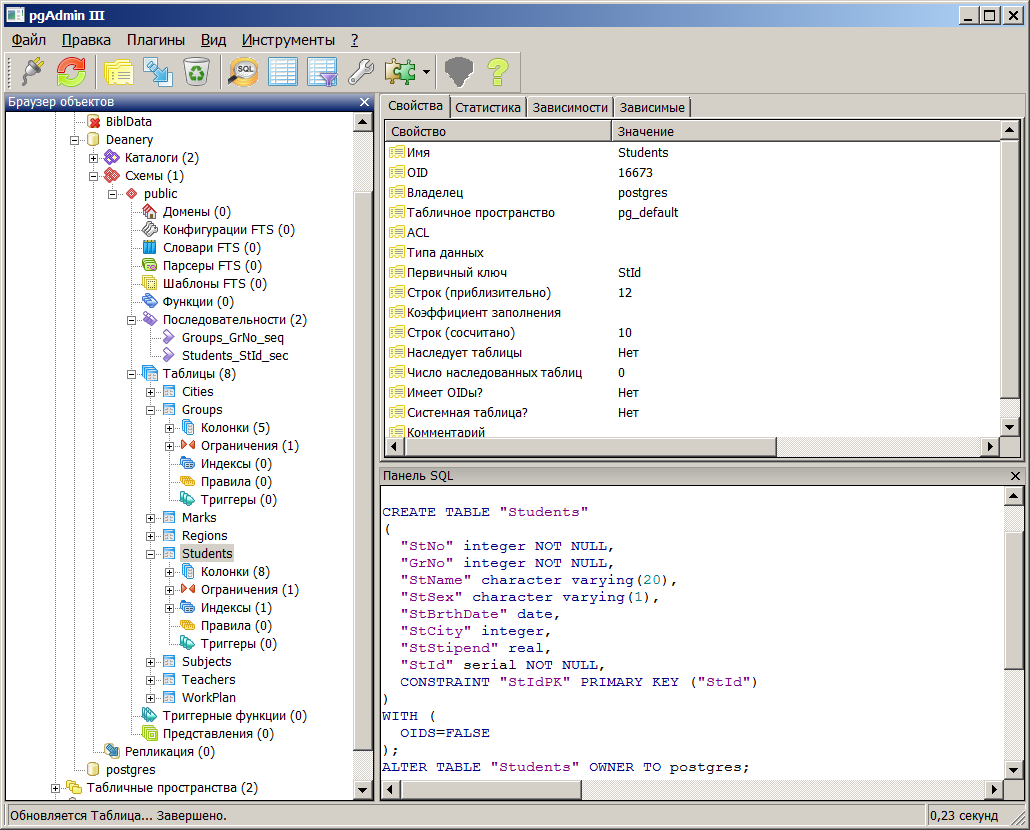The image size is (1030, 830).
Task: Collapse the Таблицы (8) node
Action: pos(131,374)
